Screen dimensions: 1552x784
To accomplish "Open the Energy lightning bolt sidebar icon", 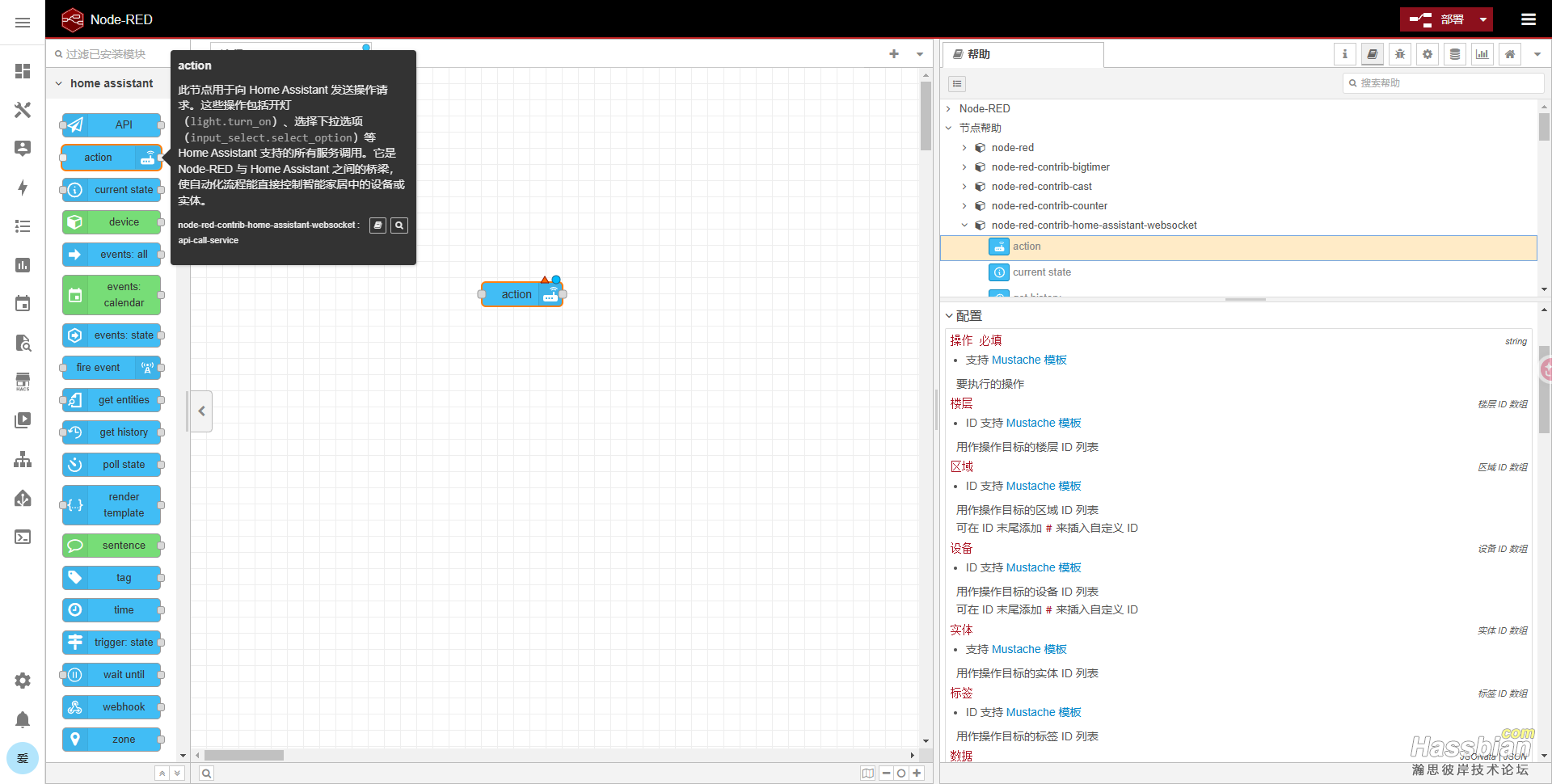I will (x=23, y=188).
